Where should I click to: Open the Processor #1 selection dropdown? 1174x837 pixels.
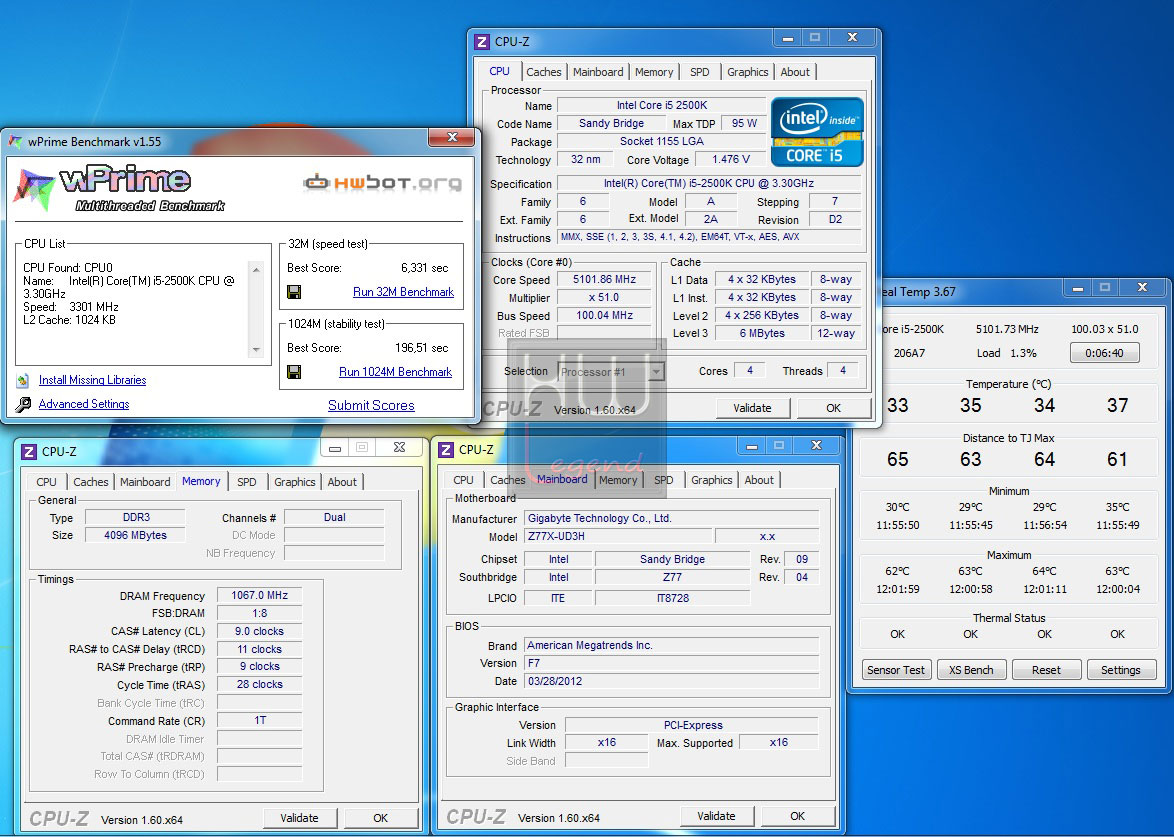click(x=656, y=371)
